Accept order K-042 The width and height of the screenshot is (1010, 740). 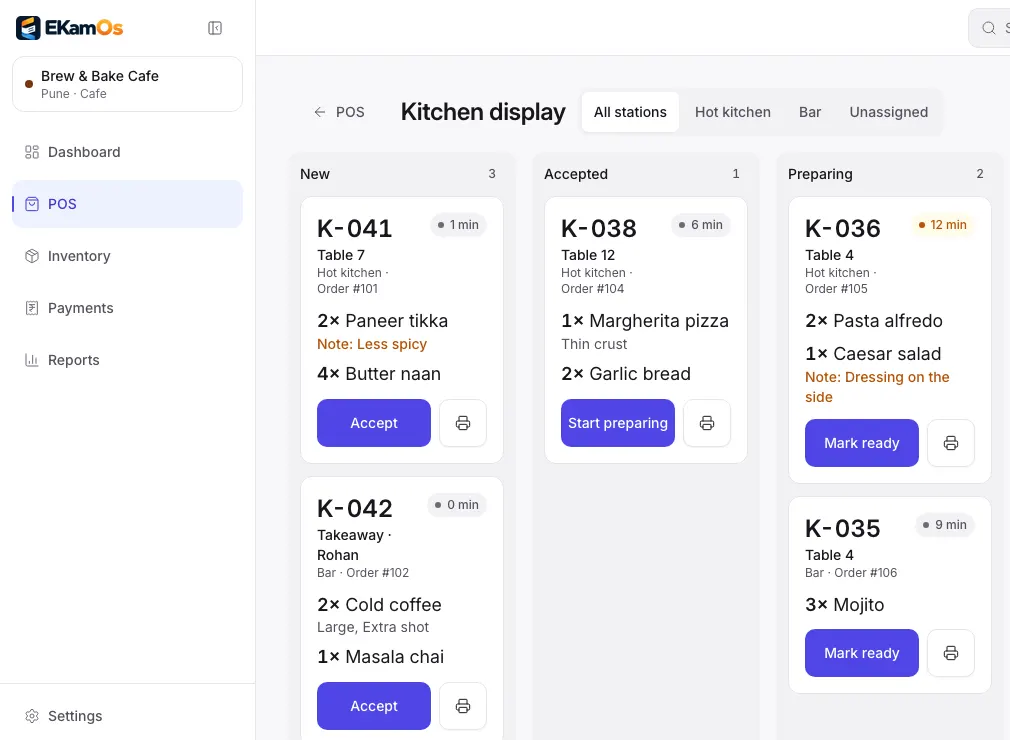click(x=374, y=706)
